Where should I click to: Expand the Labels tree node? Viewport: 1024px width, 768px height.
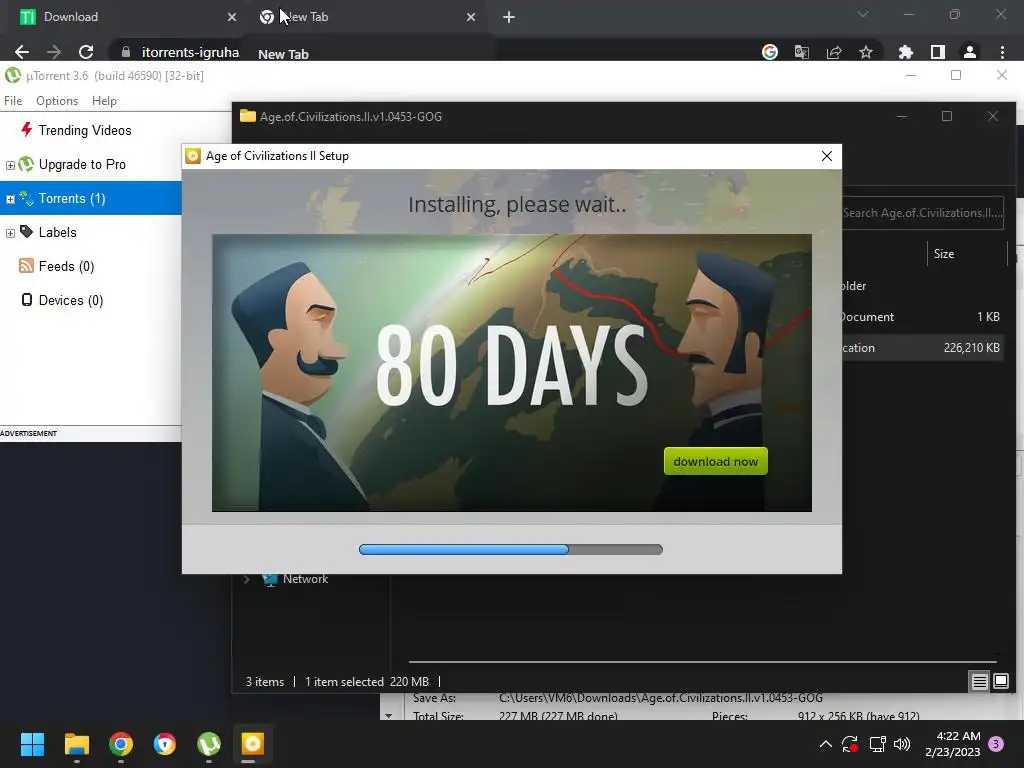click(10, 233)
